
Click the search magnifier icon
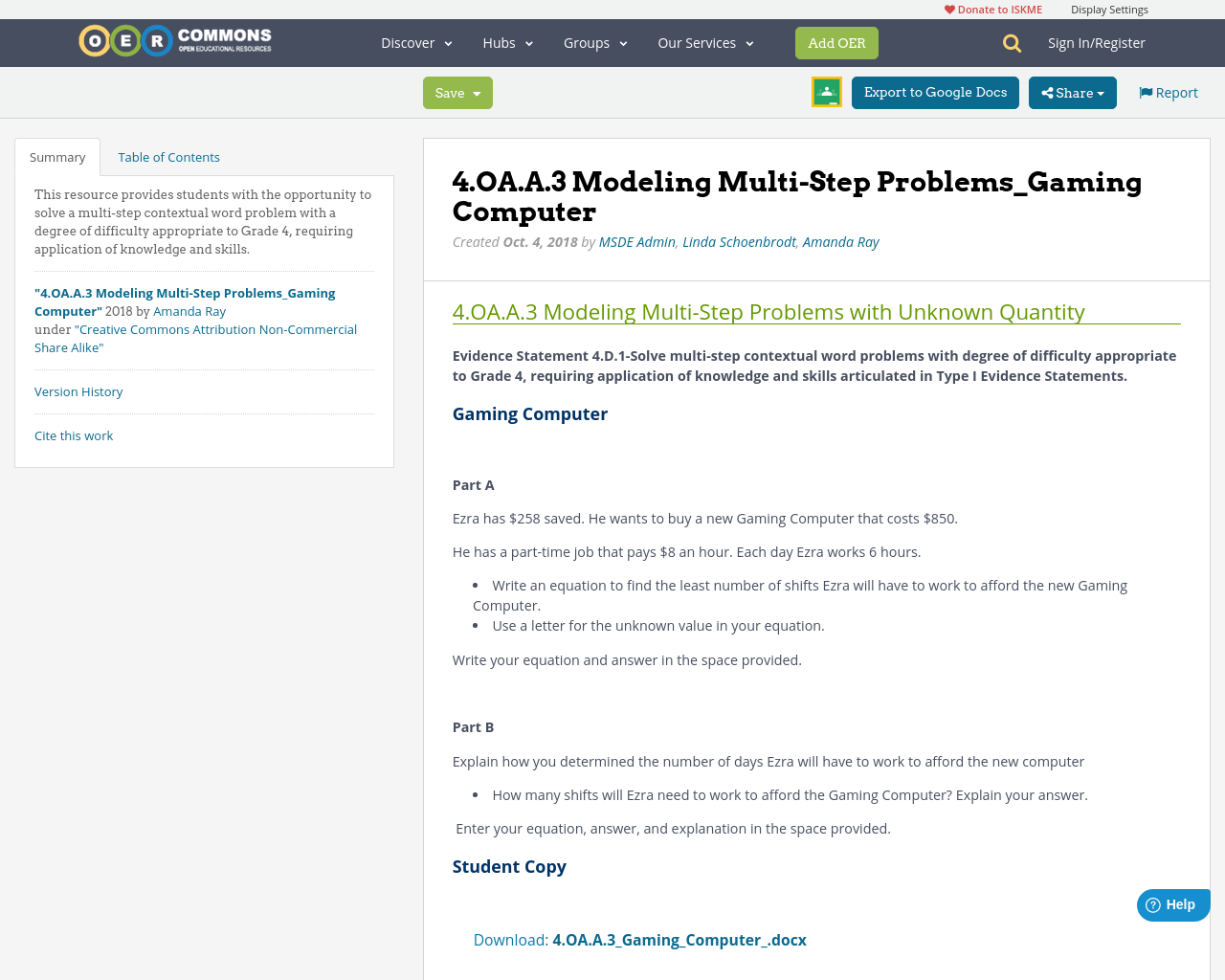tap(1010, 42)
